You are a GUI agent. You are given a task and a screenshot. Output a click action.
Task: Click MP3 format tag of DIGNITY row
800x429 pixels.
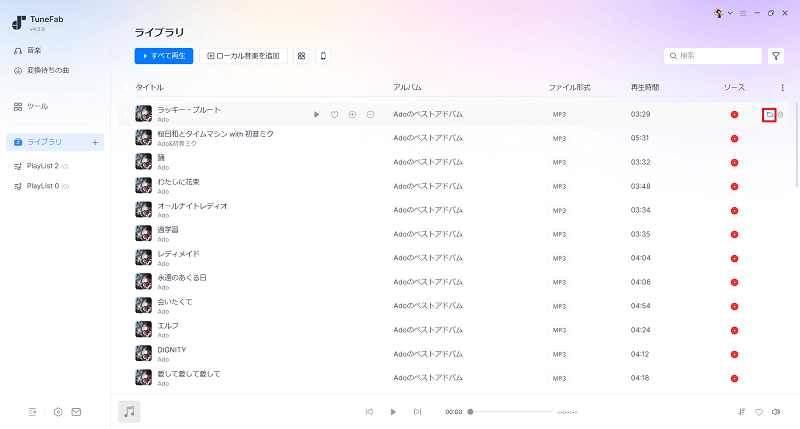(559, 354)
